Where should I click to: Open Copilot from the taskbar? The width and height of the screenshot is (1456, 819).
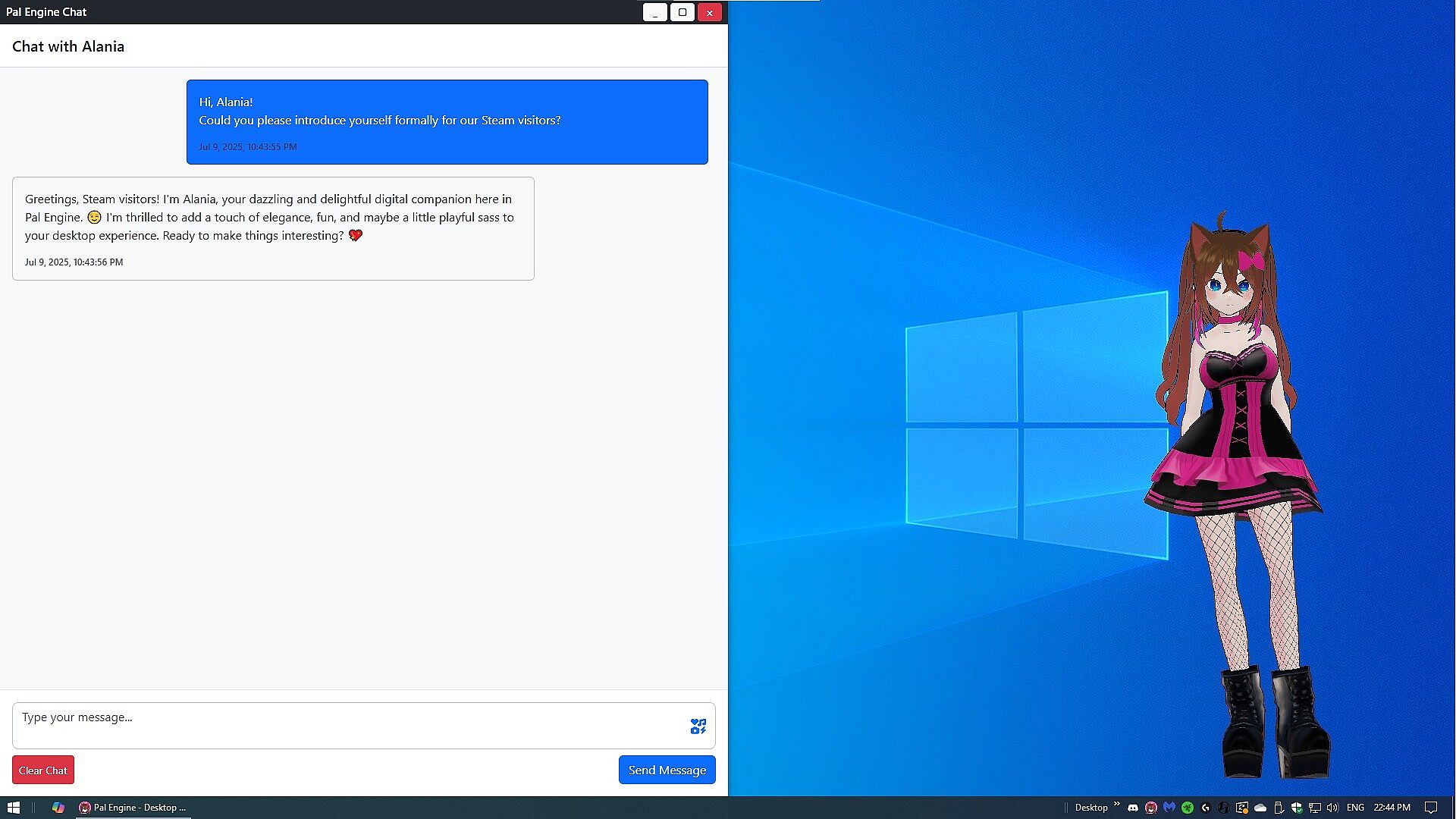(x=58, y=808)
